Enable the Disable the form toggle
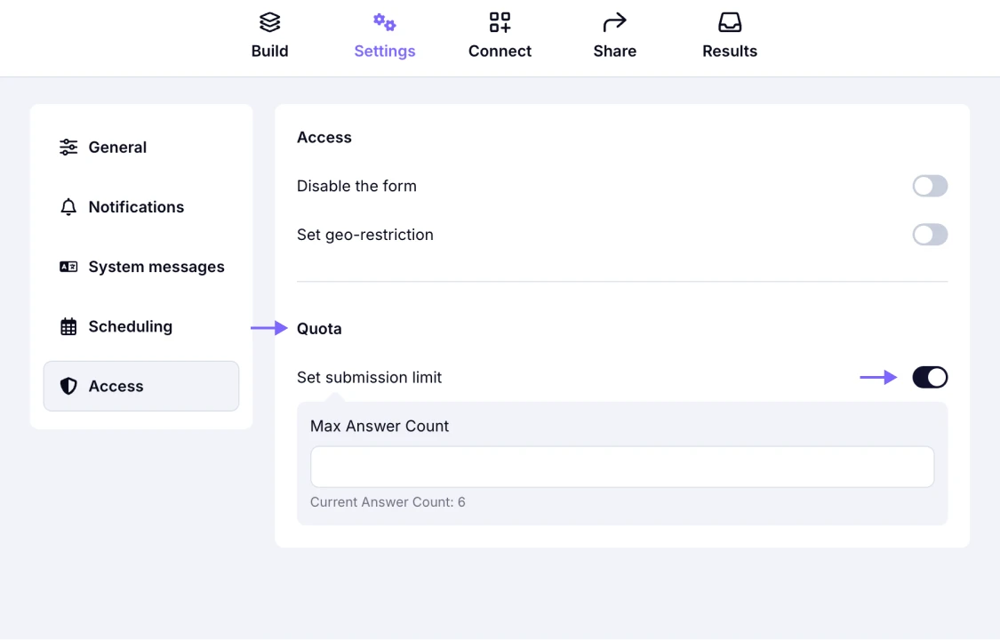This screenshot has width=1000, height=640. 930,186
